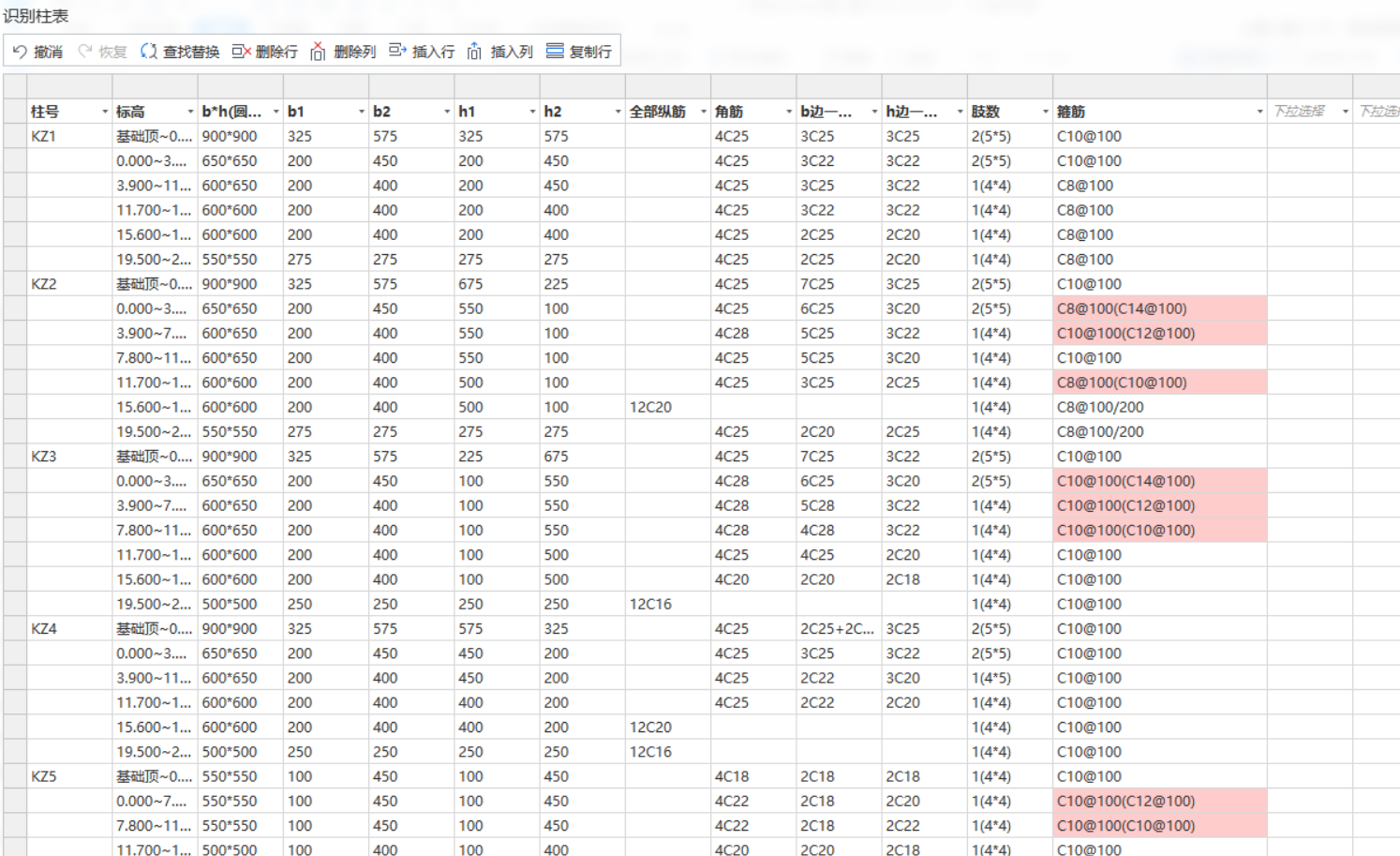Open the 标高 column header dropdown

coord(190,112)
